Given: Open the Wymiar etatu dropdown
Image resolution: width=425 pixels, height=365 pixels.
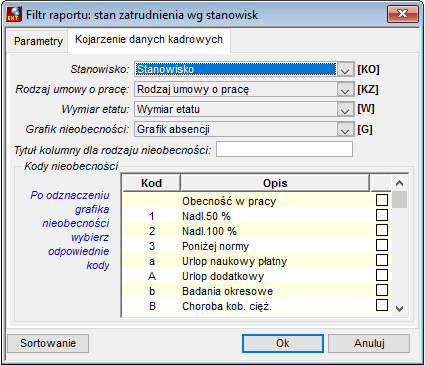Looking at the screenshot, I should click(x=345, y=109).
